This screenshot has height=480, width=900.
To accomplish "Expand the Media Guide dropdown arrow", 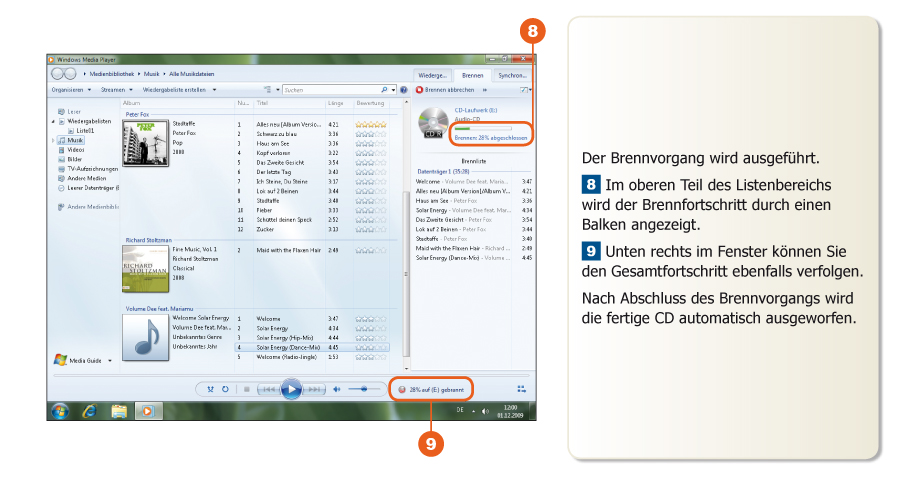I will pos(110,360).
